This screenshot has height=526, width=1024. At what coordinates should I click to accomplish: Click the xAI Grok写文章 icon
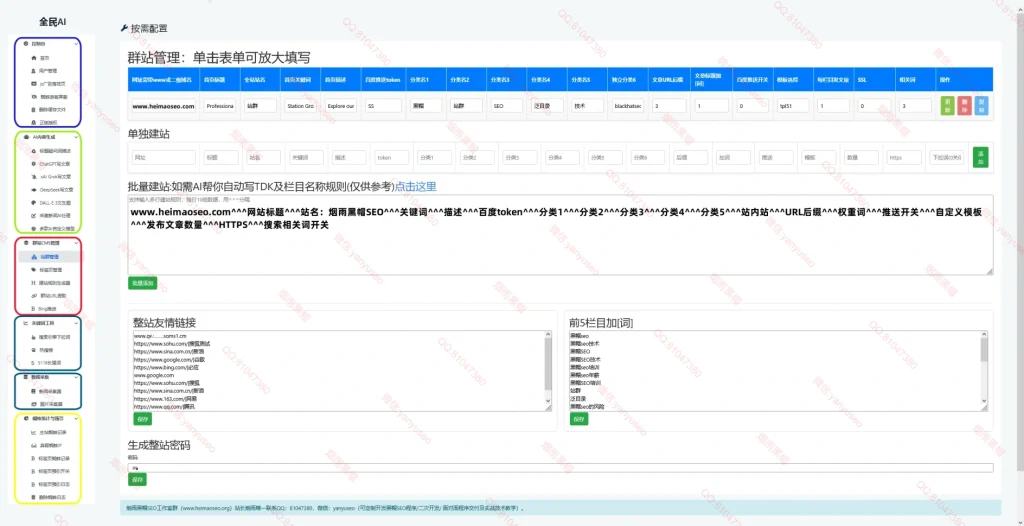tap(33, 175)
